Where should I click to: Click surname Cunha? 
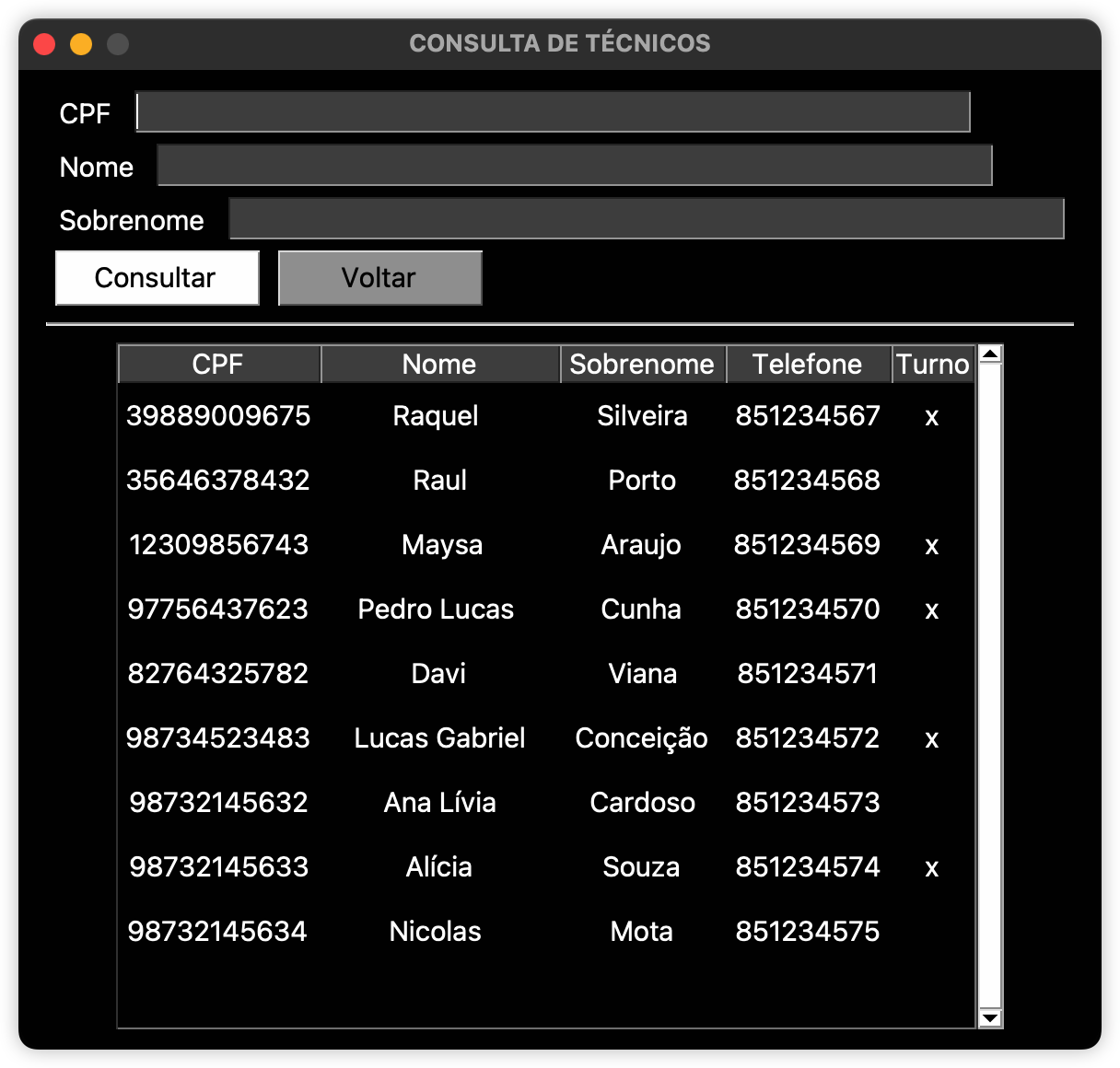(641, 609)
